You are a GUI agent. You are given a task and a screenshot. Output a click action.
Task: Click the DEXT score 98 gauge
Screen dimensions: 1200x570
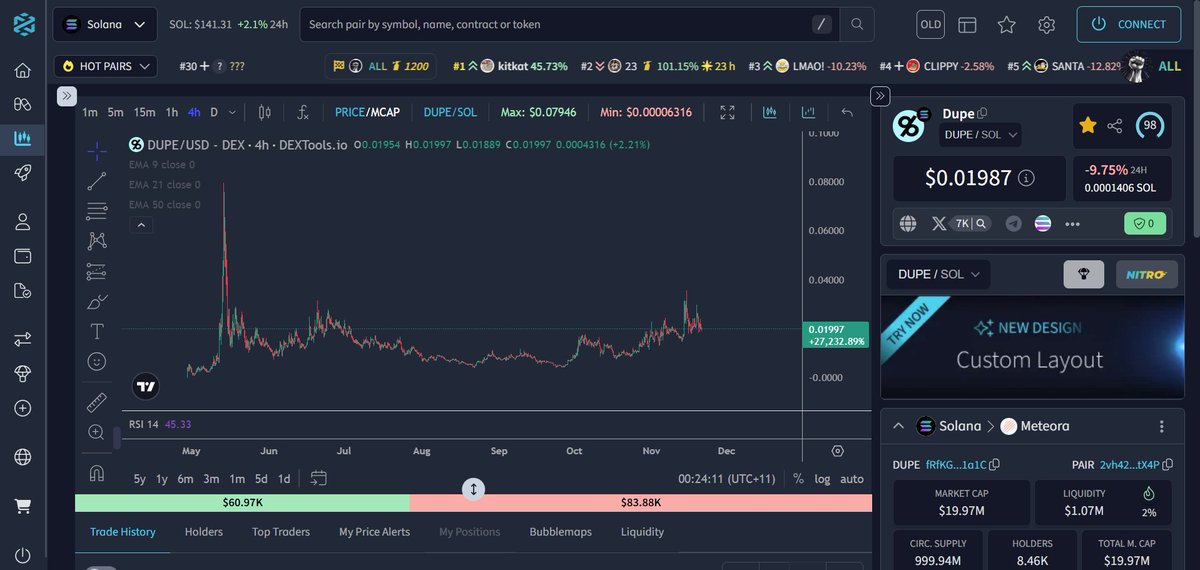tap(1150, 126)
